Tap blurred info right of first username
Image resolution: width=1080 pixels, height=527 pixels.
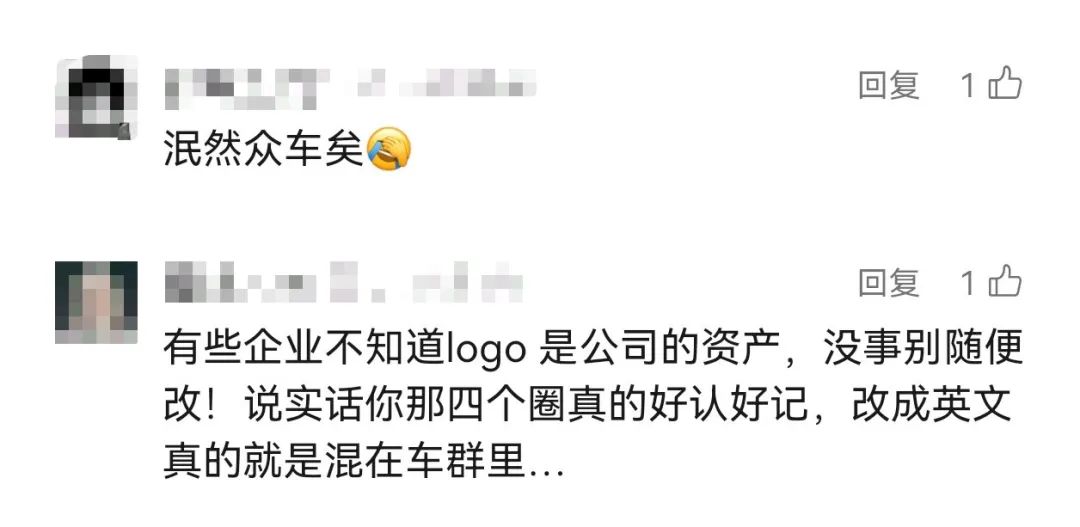[446, 84]
